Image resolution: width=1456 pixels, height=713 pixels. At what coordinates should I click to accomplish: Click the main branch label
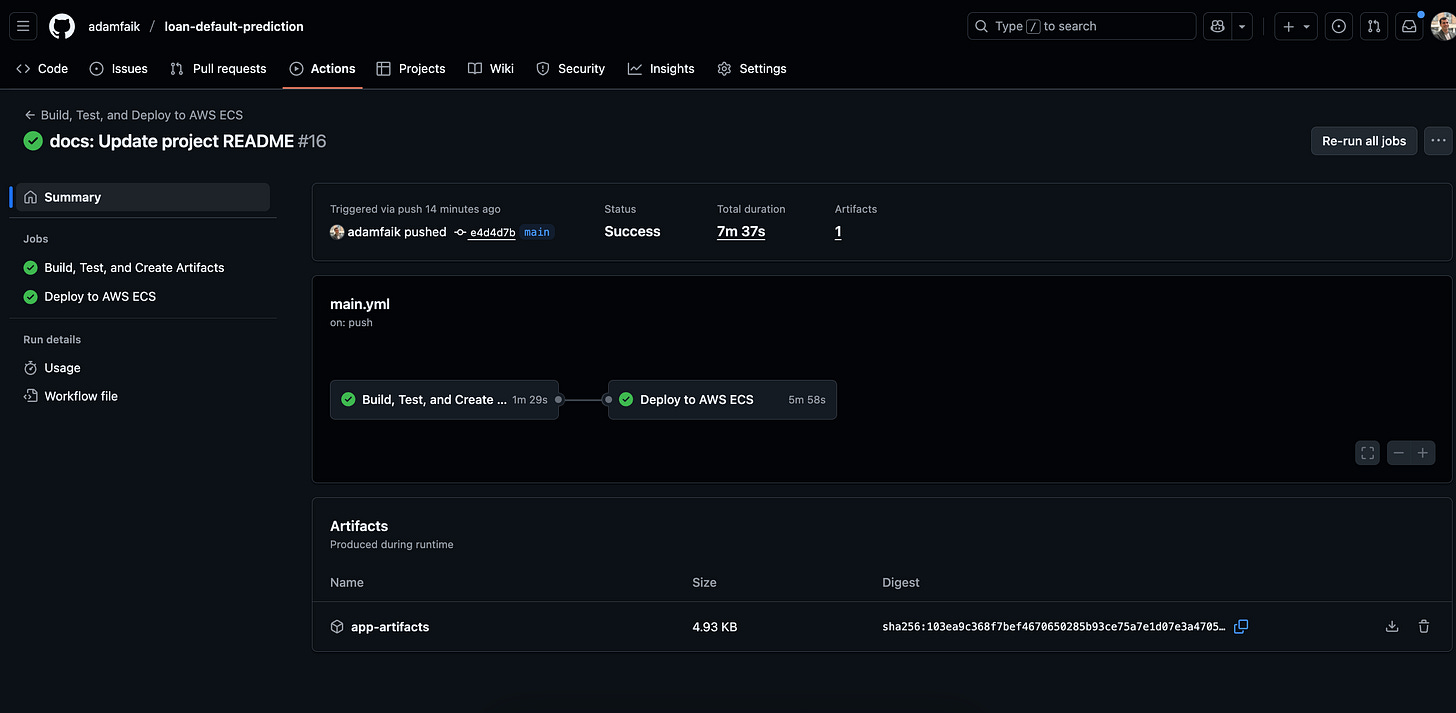(x=537, y=232)
